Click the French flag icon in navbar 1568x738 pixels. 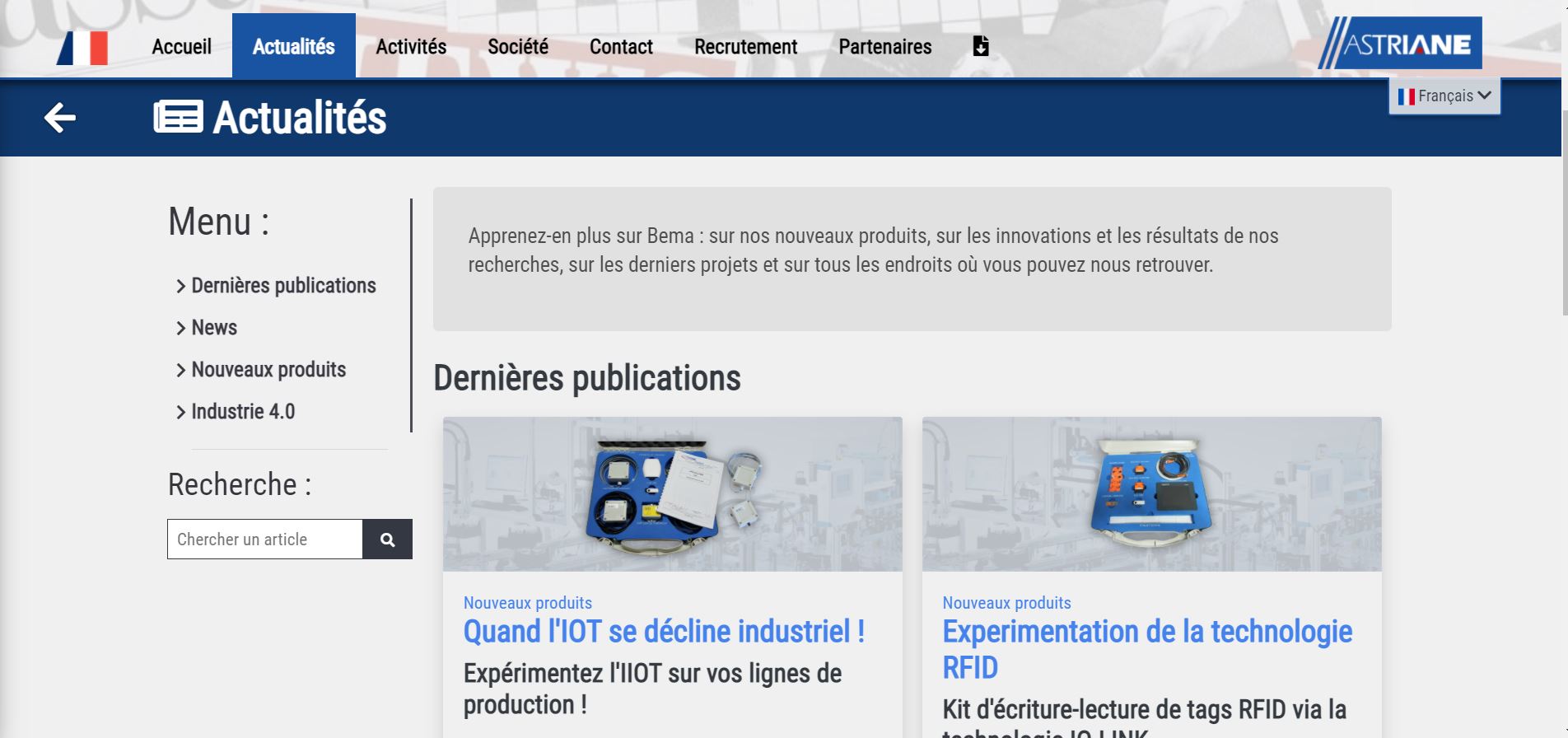[x=82, y=47]
